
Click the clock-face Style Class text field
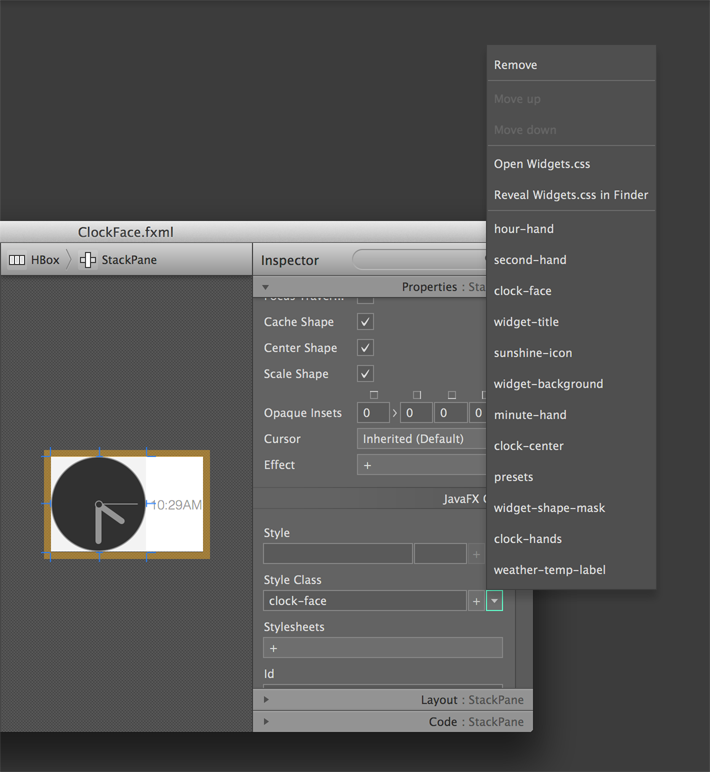click(364, 601)
